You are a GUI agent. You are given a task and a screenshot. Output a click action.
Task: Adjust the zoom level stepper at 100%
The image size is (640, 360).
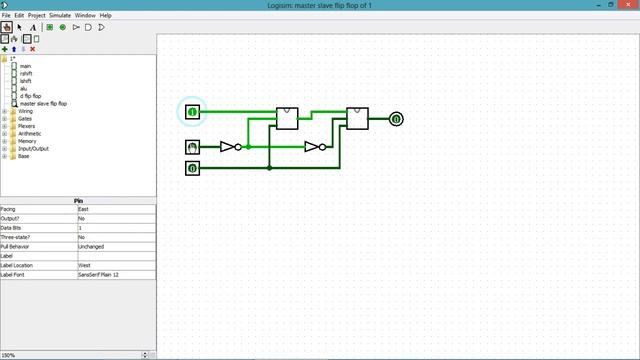pyautogui.click(x=145, y=355)
